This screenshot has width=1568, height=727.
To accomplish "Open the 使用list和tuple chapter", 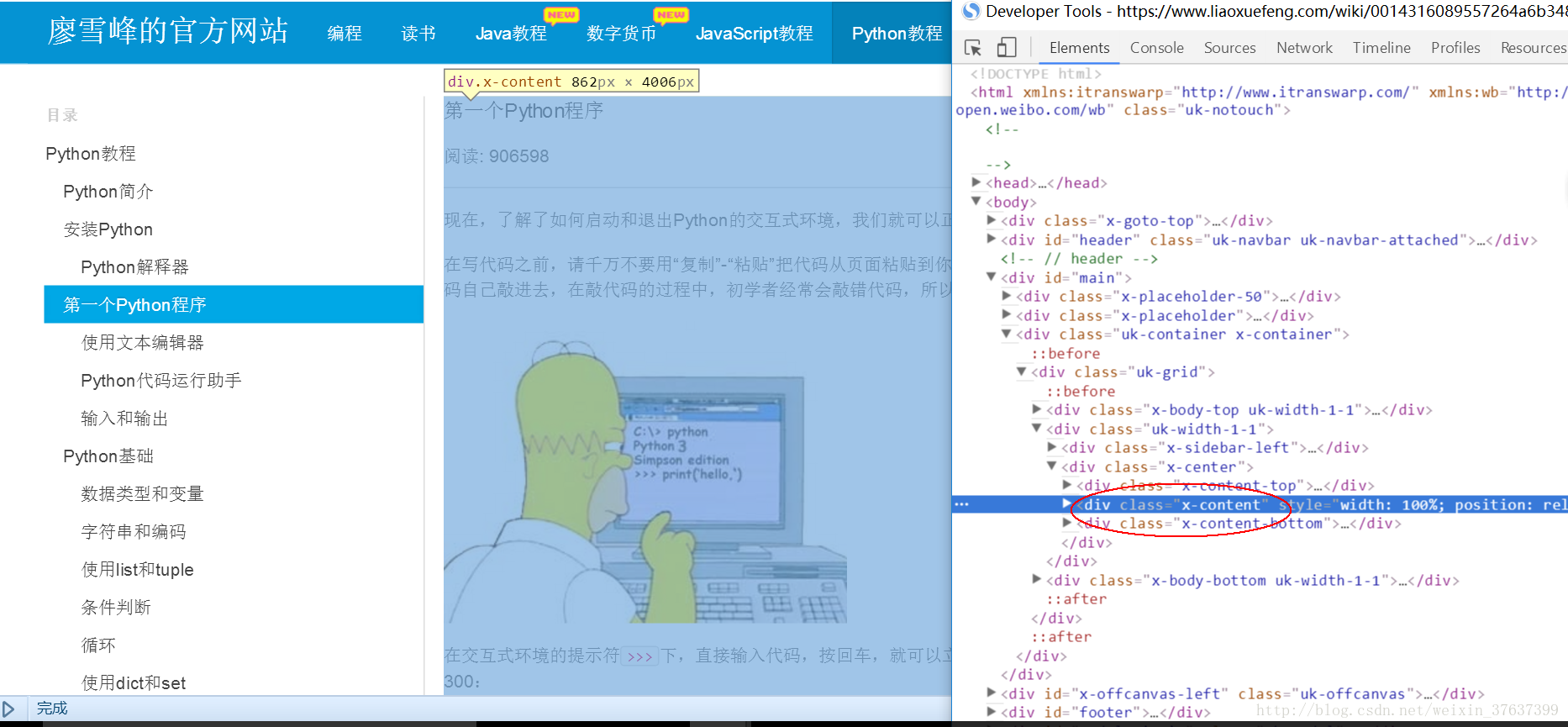I will click(x=138, y=570).
